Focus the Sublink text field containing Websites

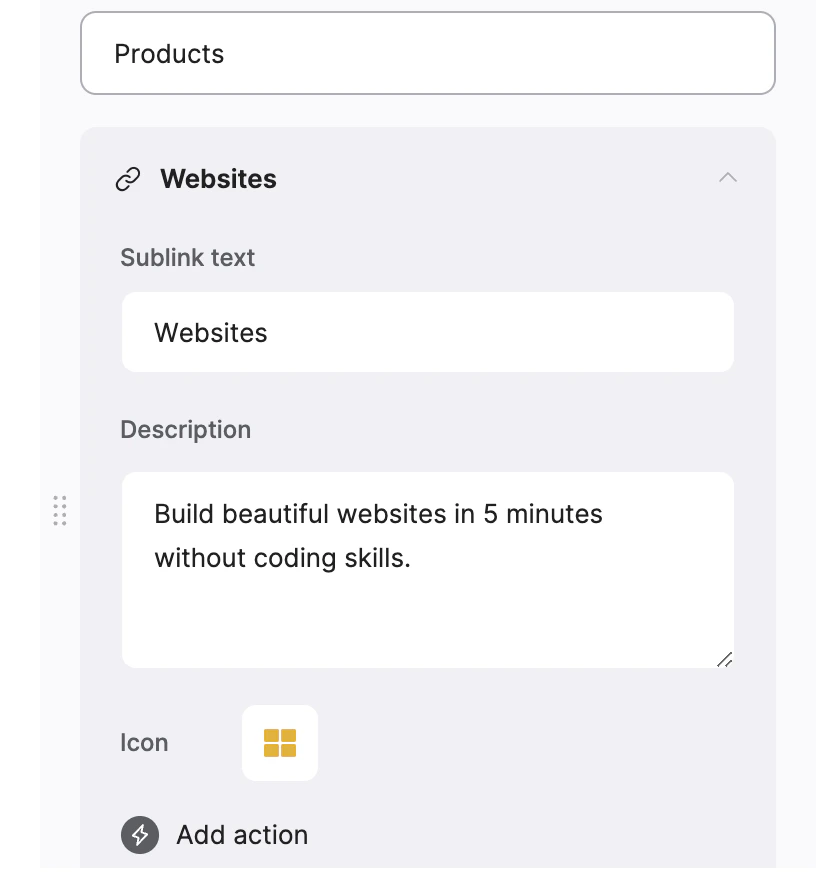(x=428, y=332)
